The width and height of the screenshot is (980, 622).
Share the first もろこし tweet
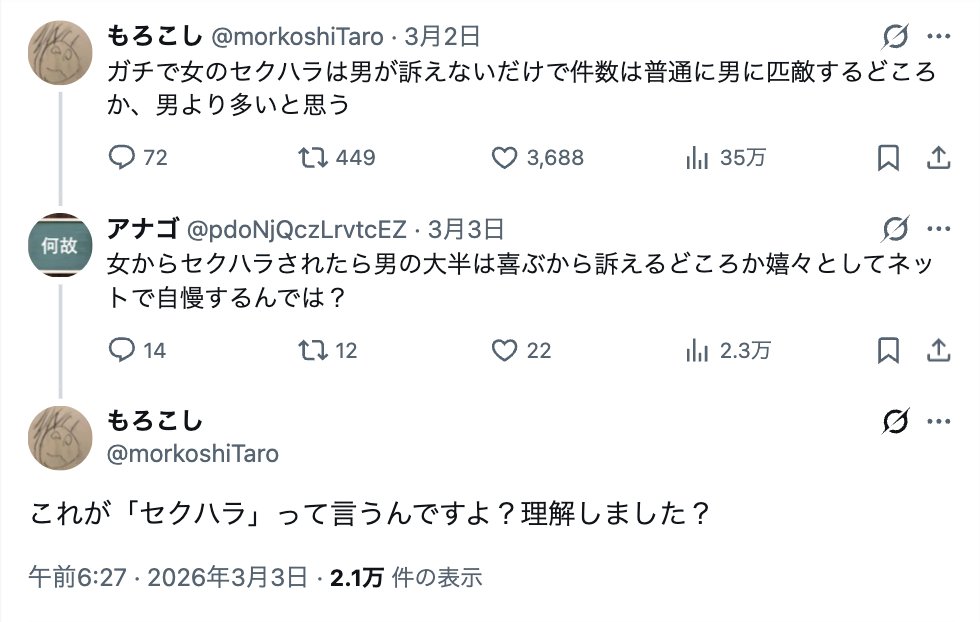pyautogui.click(x=939, y=157)
